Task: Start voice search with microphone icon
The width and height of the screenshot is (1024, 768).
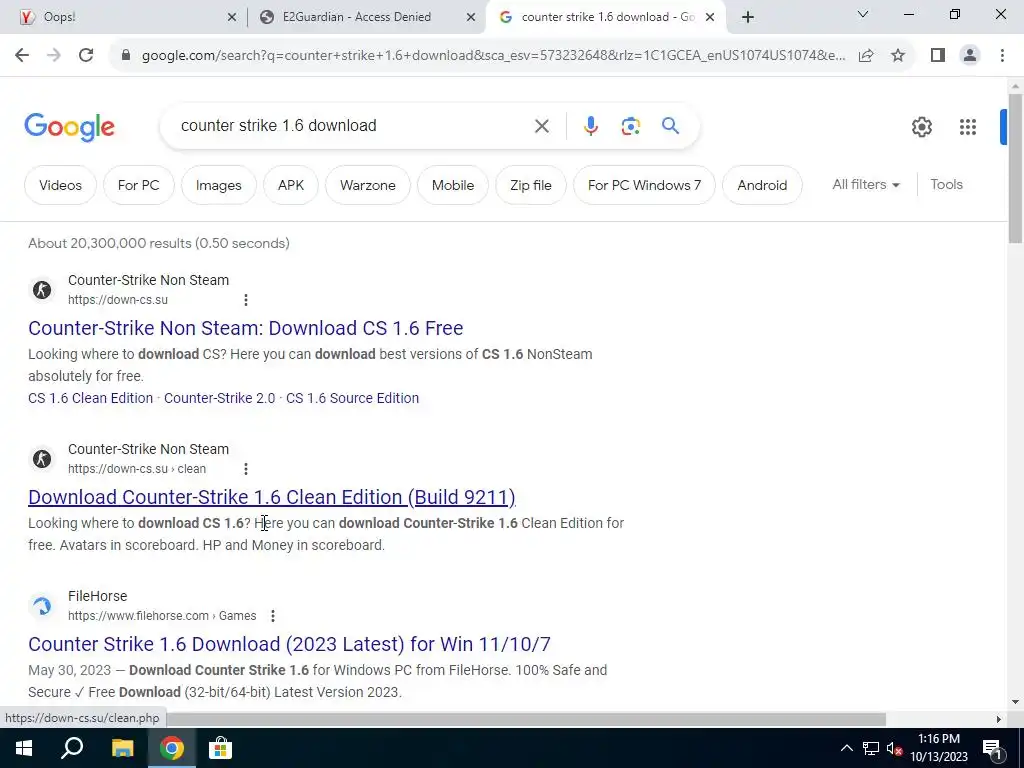Action: pyautogui.click(x=590, y=125)
